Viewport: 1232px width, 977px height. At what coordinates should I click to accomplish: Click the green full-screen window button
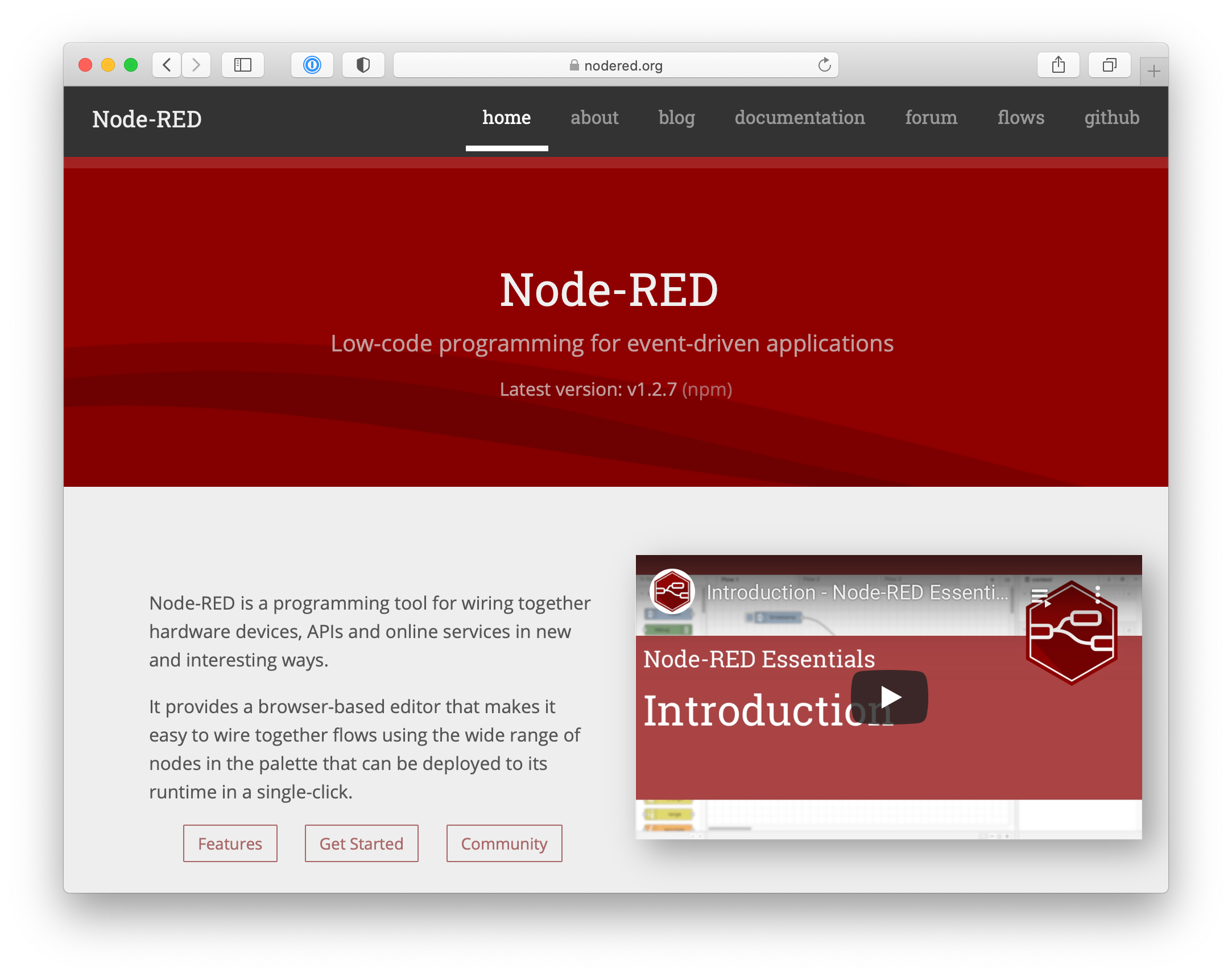coord(131,65)
